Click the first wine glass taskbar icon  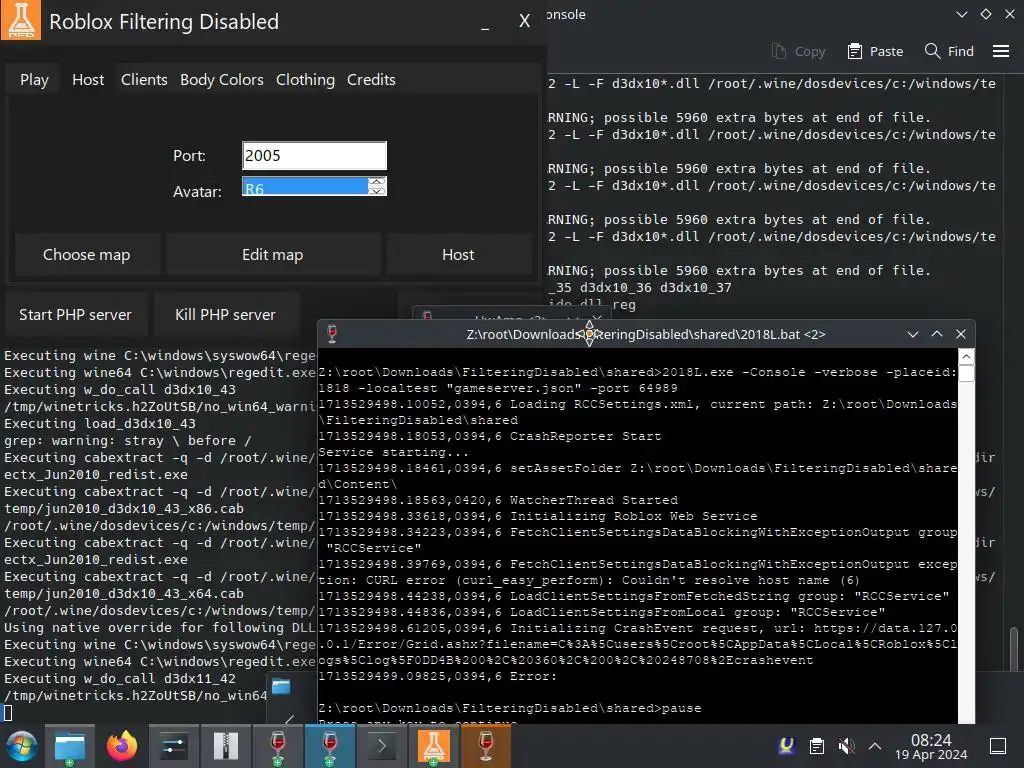(278, 746)
